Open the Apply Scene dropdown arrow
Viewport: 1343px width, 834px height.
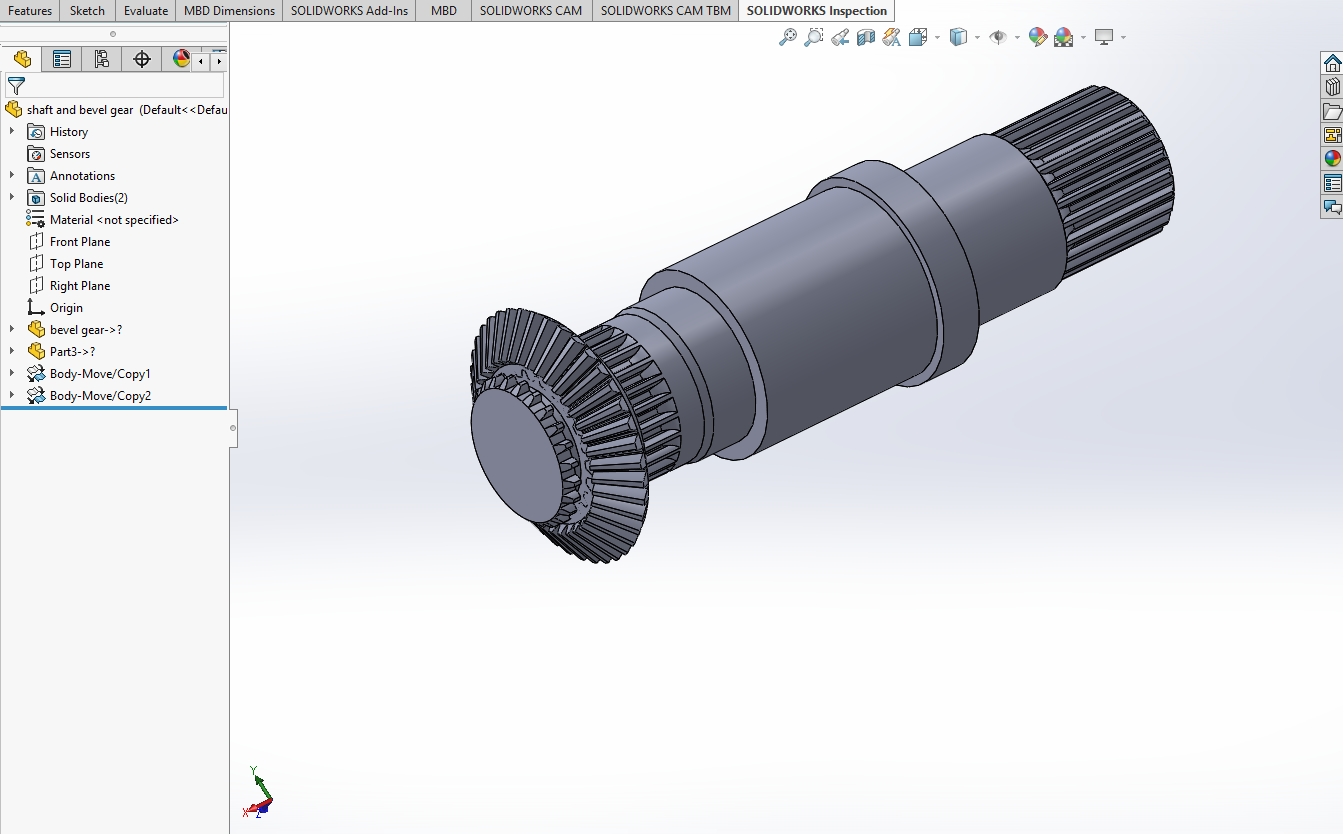coord(1083,38)
